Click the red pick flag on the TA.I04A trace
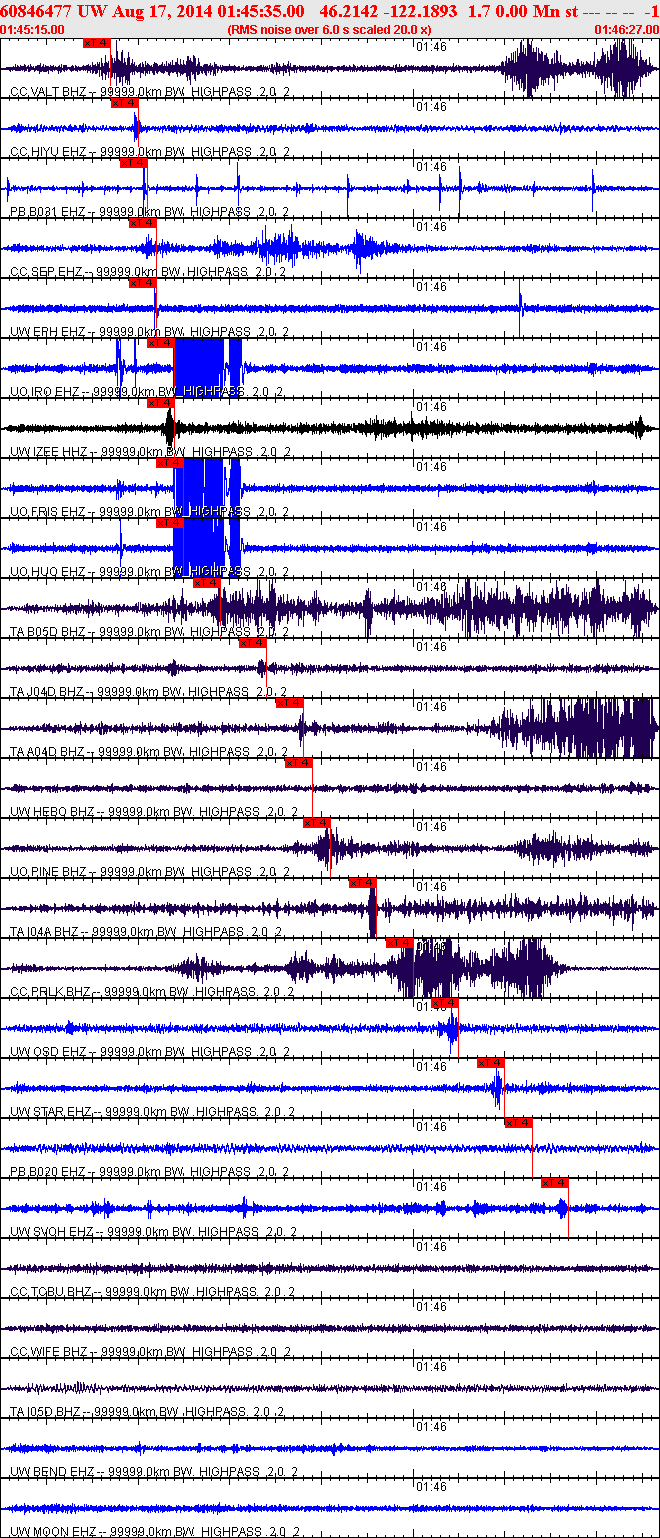The height and width of the screenshot is (1538, 660). 362,883
